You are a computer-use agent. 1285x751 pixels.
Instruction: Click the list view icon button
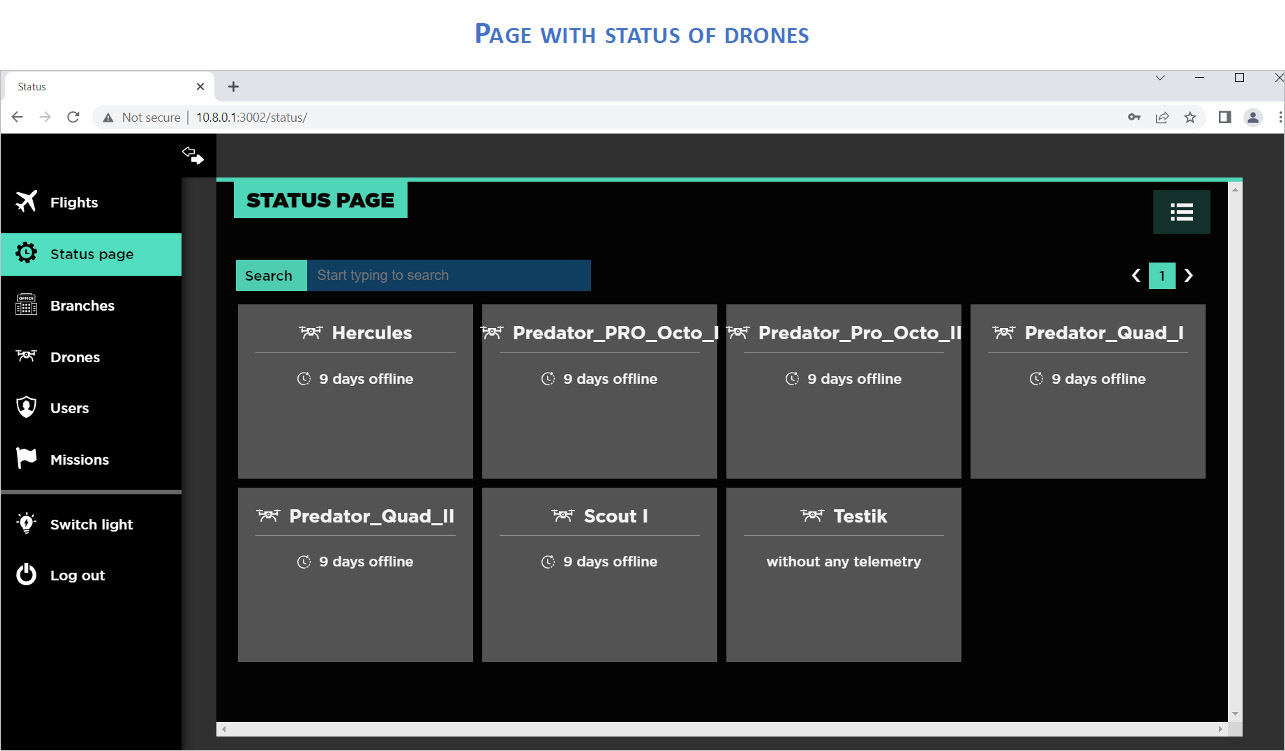(x=1181, y=212)
